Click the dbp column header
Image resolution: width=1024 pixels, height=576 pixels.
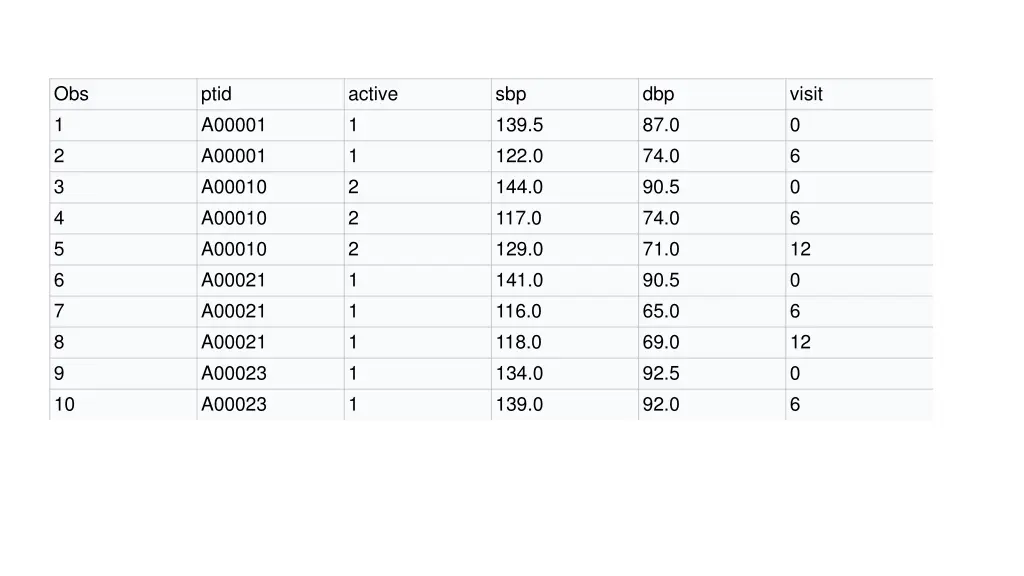658,94
